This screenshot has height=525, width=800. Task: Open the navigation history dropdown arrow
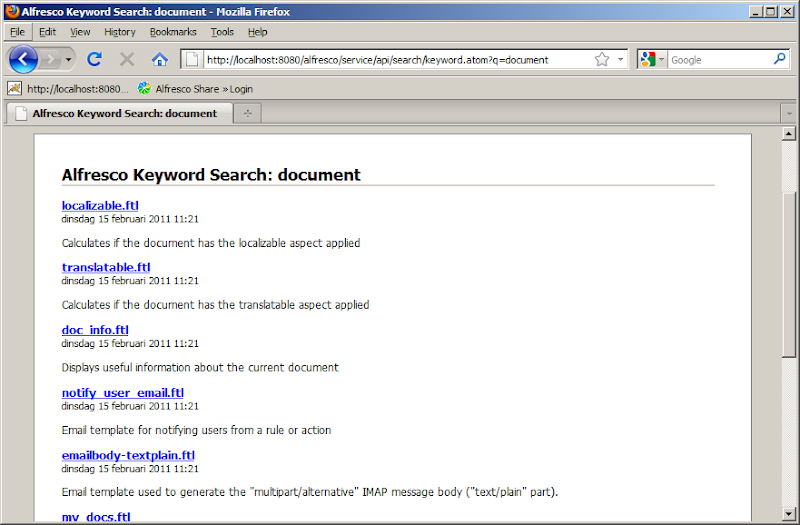coord(68,60)
